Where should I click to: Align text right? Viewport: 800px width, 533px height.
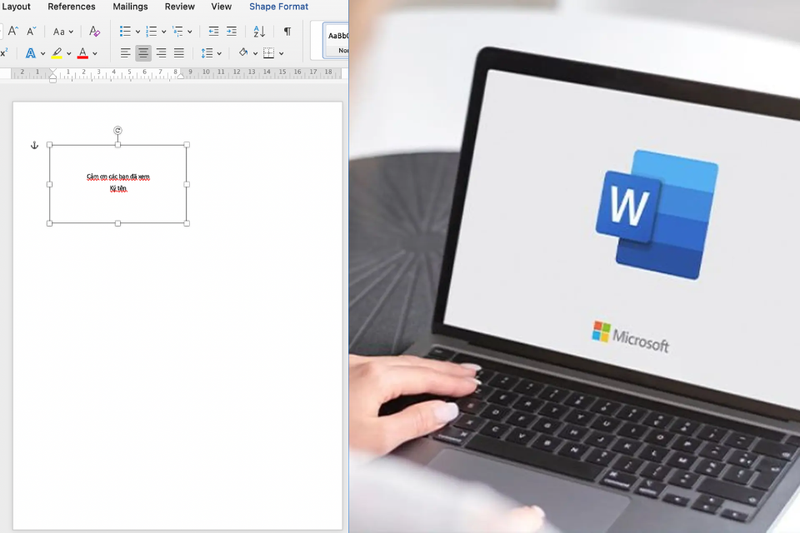tap(161, 53)
